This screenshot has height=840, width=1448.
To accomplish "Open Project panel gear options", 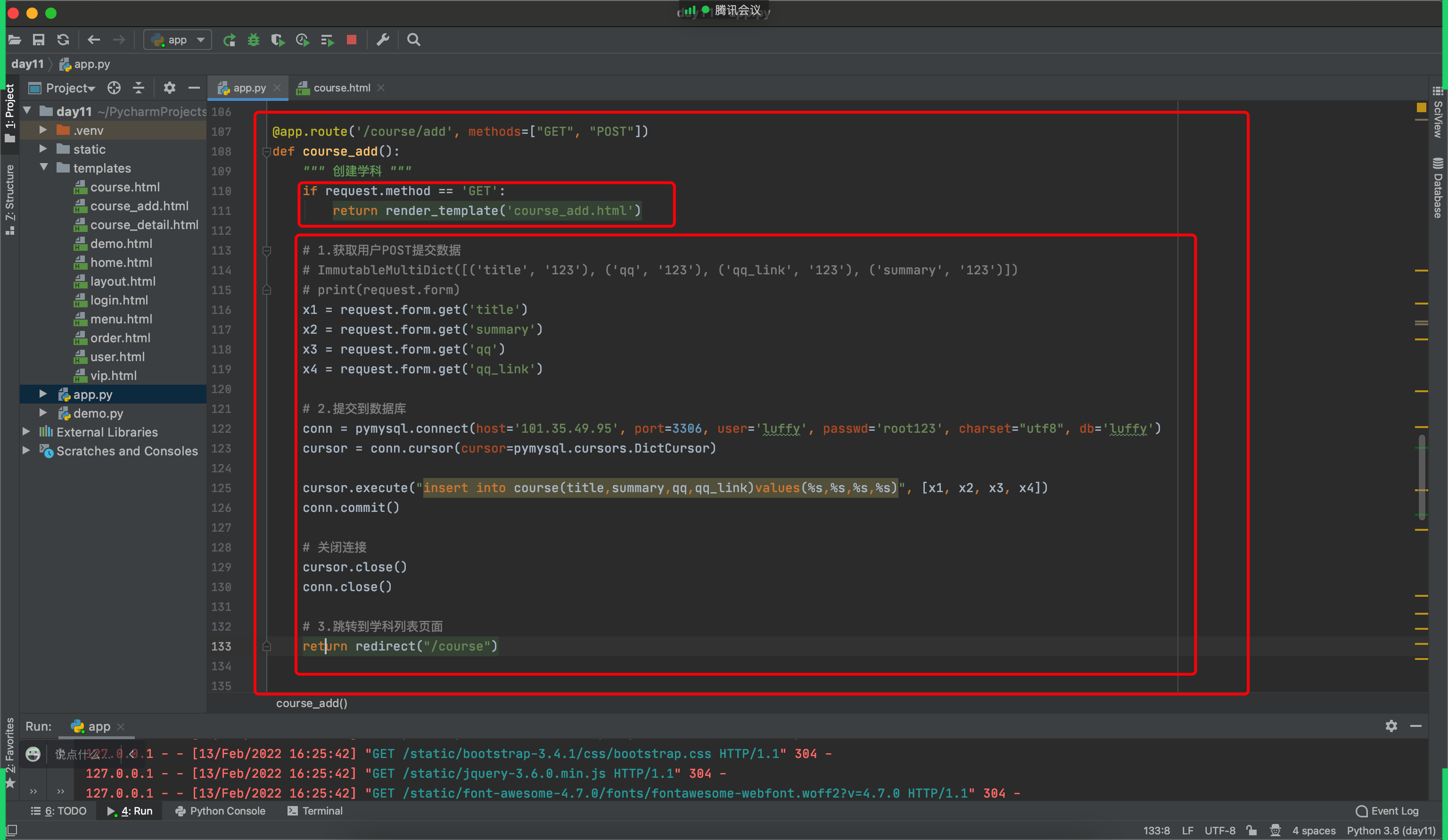I will pos(170,88).
